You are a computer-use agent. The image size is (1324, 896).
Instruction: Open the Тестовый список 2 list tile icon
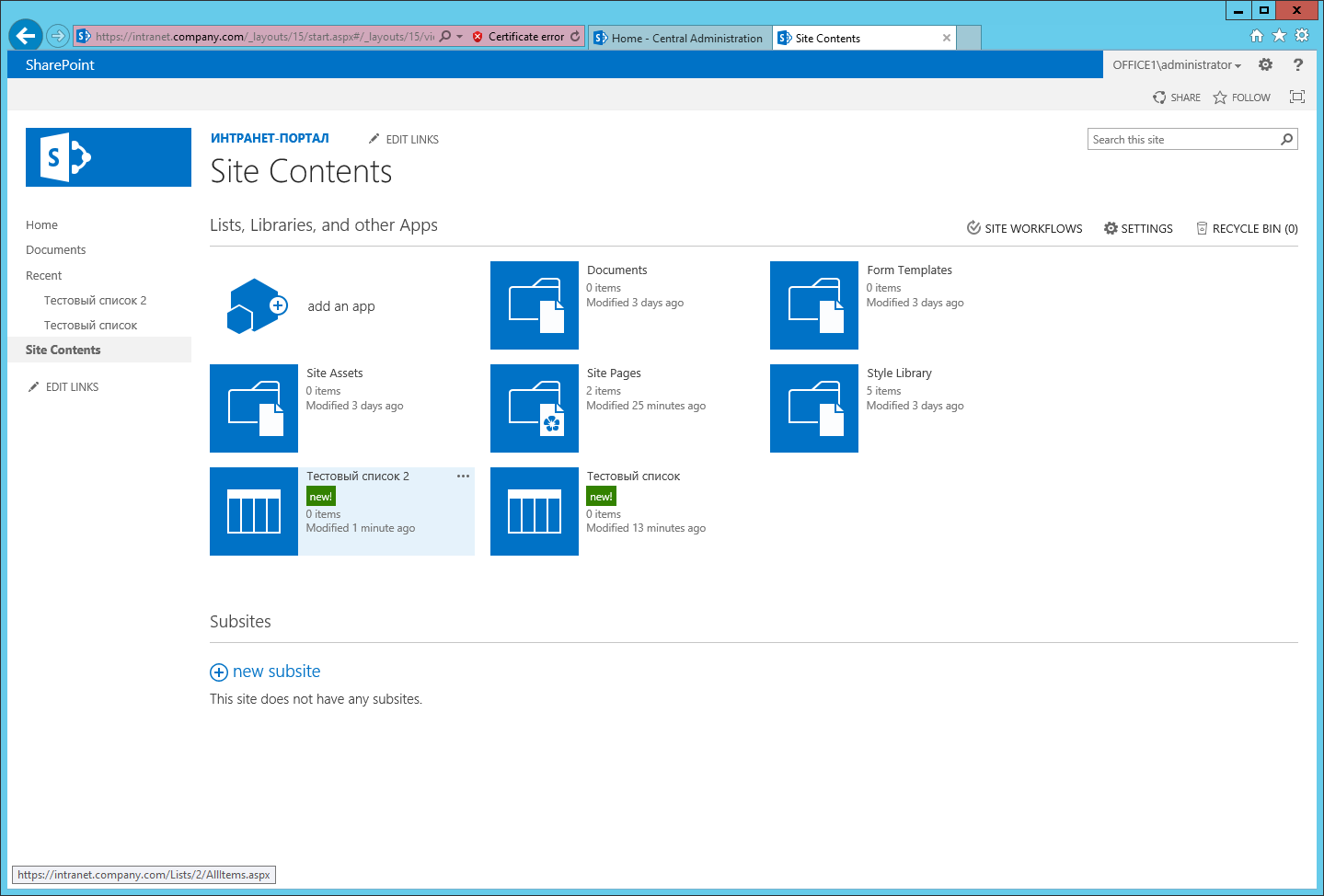coord(254,511)
